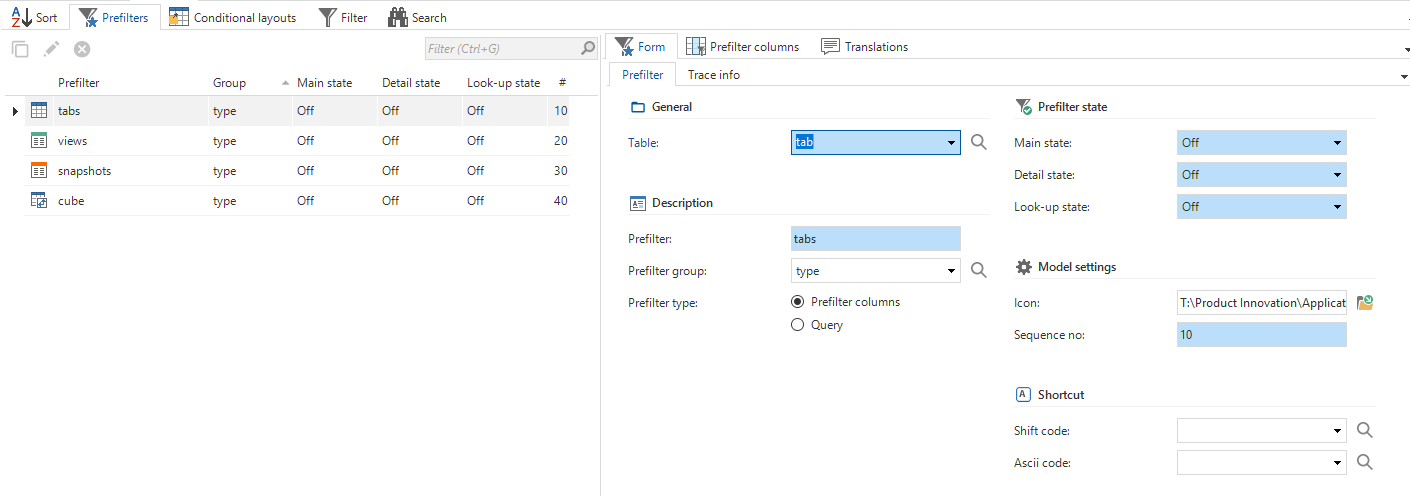
Task: Open lookup magnifier beside Prefilter group
Action: pos(978,270)
